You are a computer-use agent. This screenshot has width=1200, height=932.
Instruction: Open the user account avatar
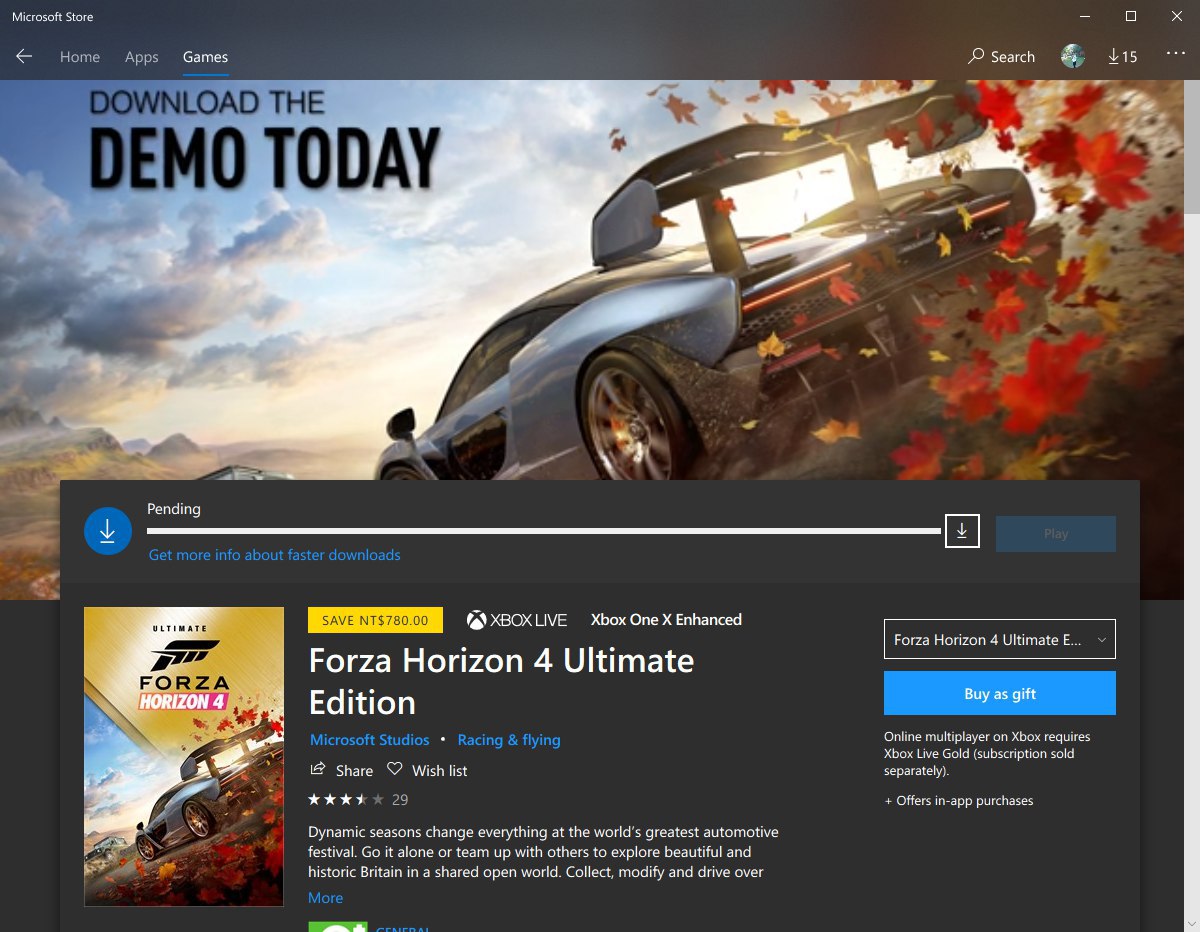[x=1073, y=57]
